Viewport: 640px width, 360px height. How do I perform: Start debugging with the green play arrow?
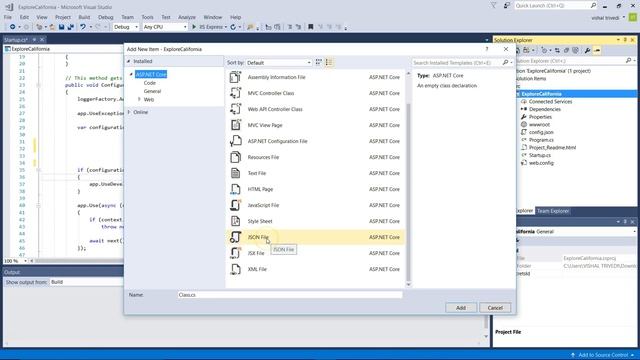(x=194, y=27)
